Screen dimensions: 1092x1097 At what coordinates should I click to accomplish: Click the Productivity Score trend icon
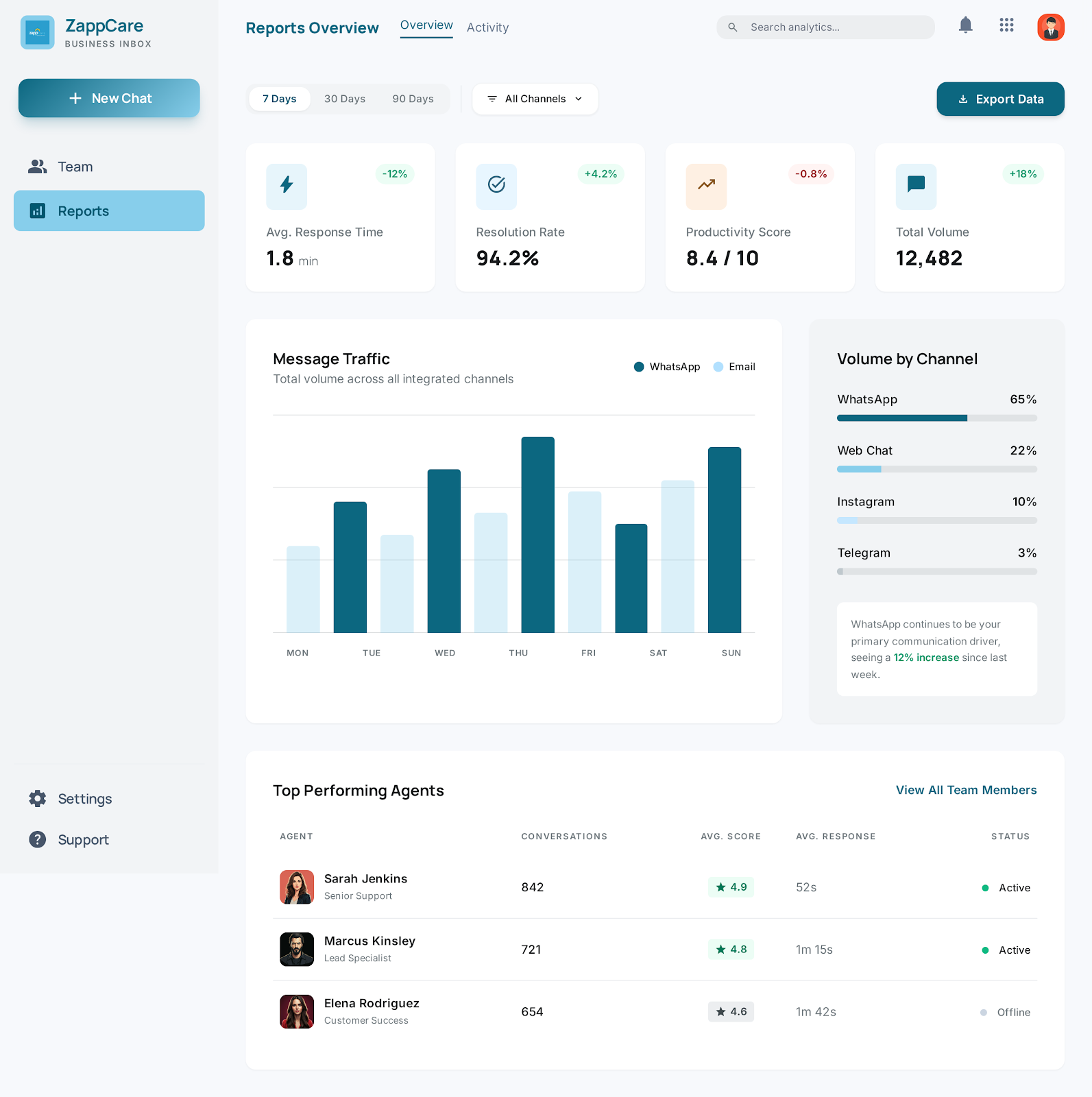[706, 186]
